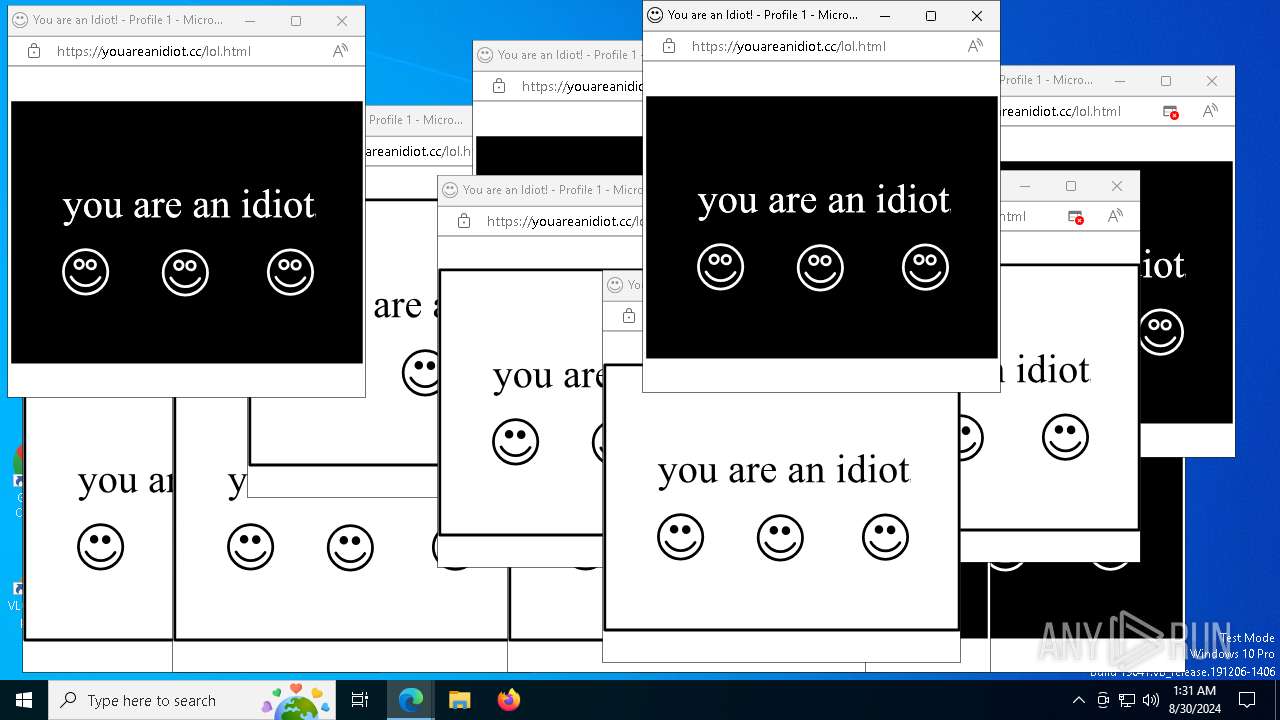The width and height of the screenshot is (1280, 720).
Task: Click first smiley face in top-left black window
Action: tap(85, 272)
